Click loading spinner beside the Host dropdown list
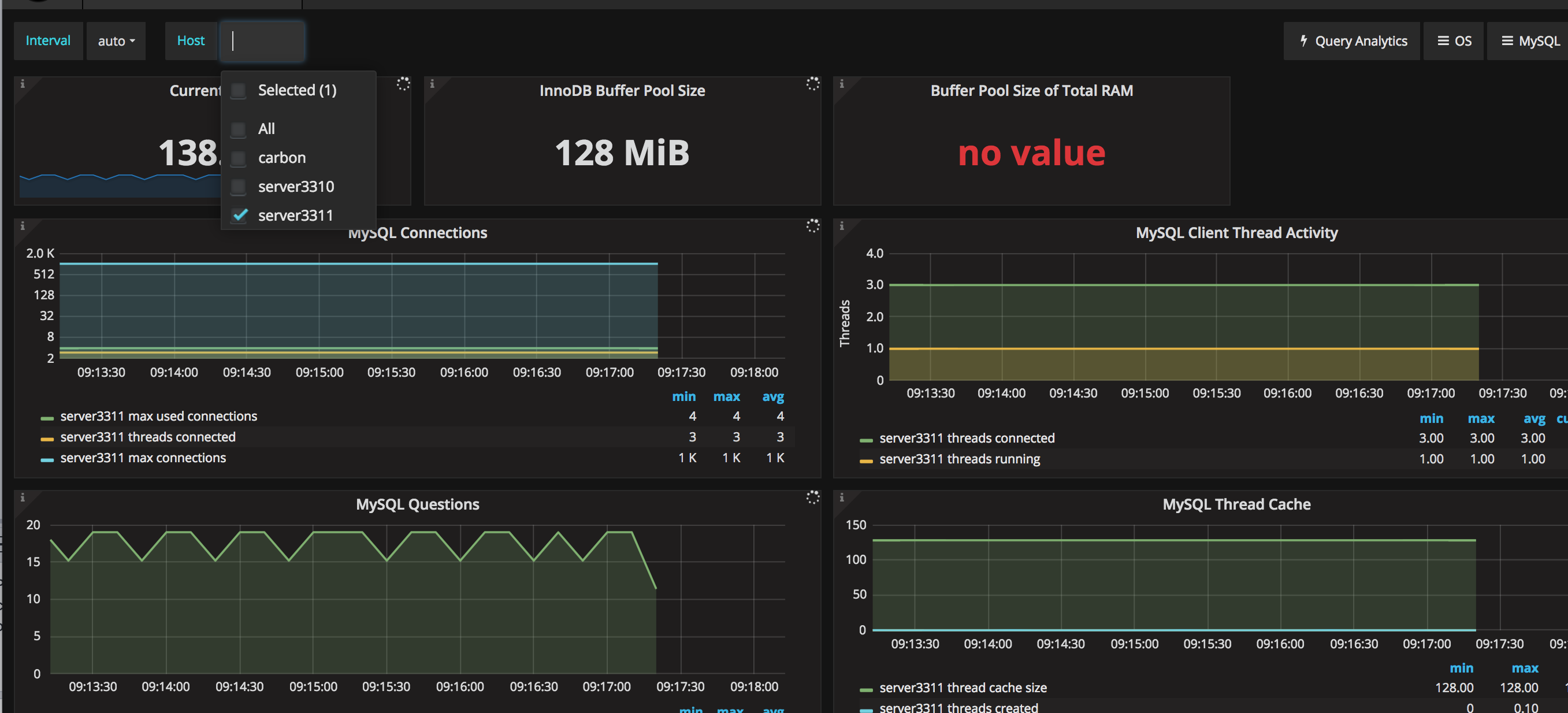 coord(403,84)
